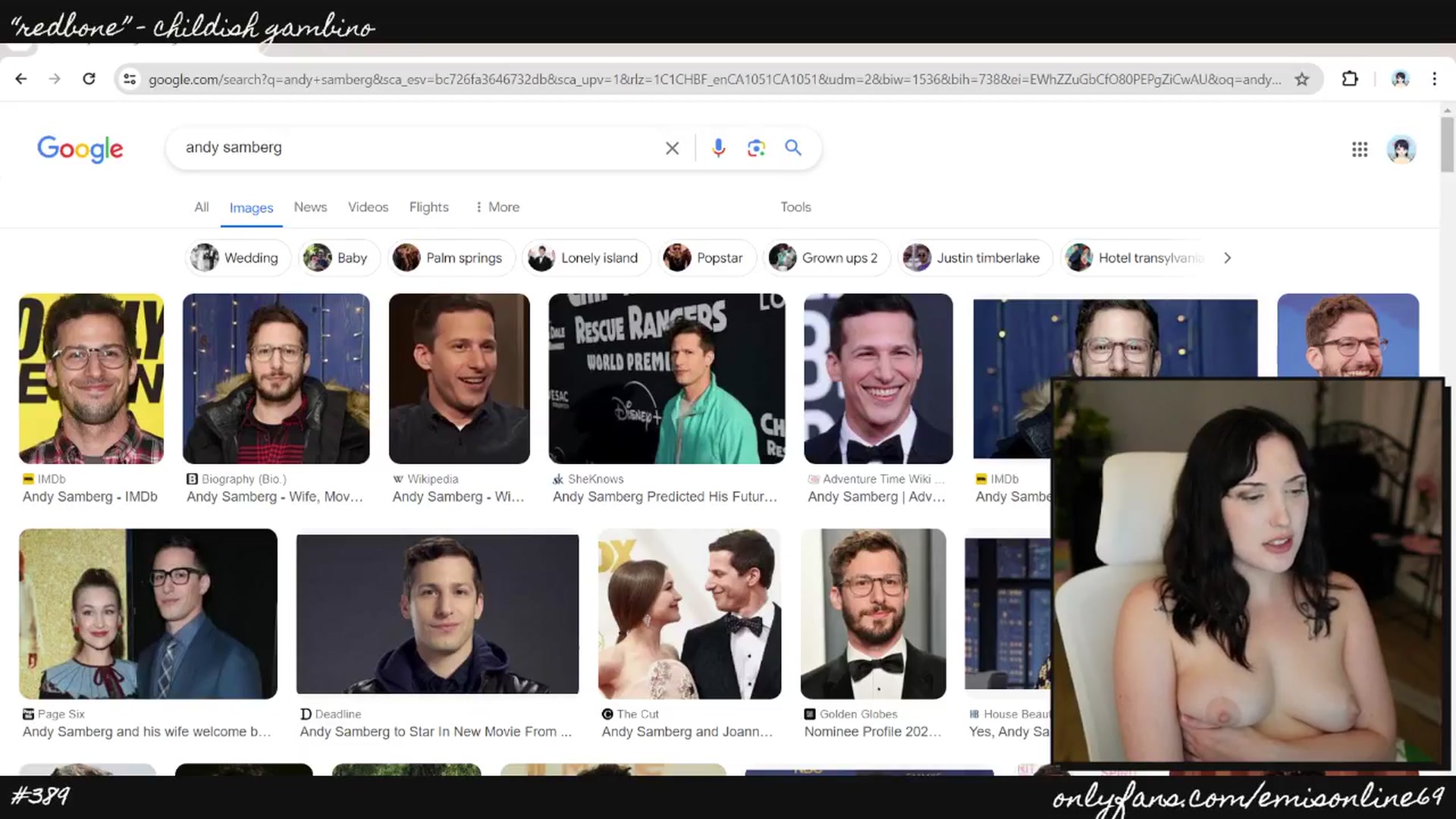Open 'Andy Samberg - IMDb' result link

[x=90, y=497]
